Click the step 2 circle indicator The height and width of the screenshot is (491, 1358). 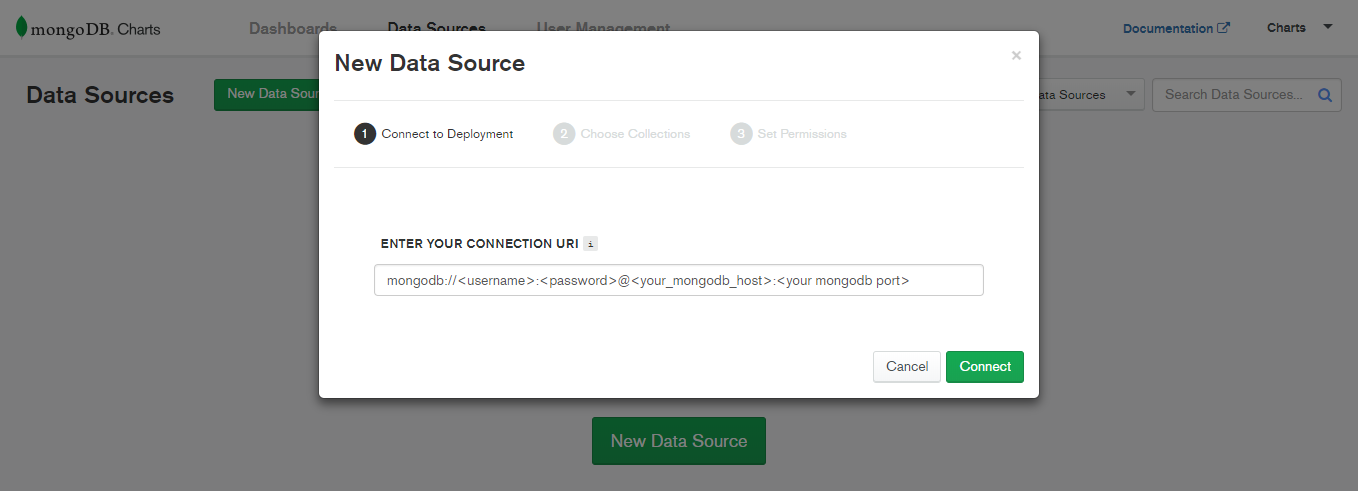564,134
